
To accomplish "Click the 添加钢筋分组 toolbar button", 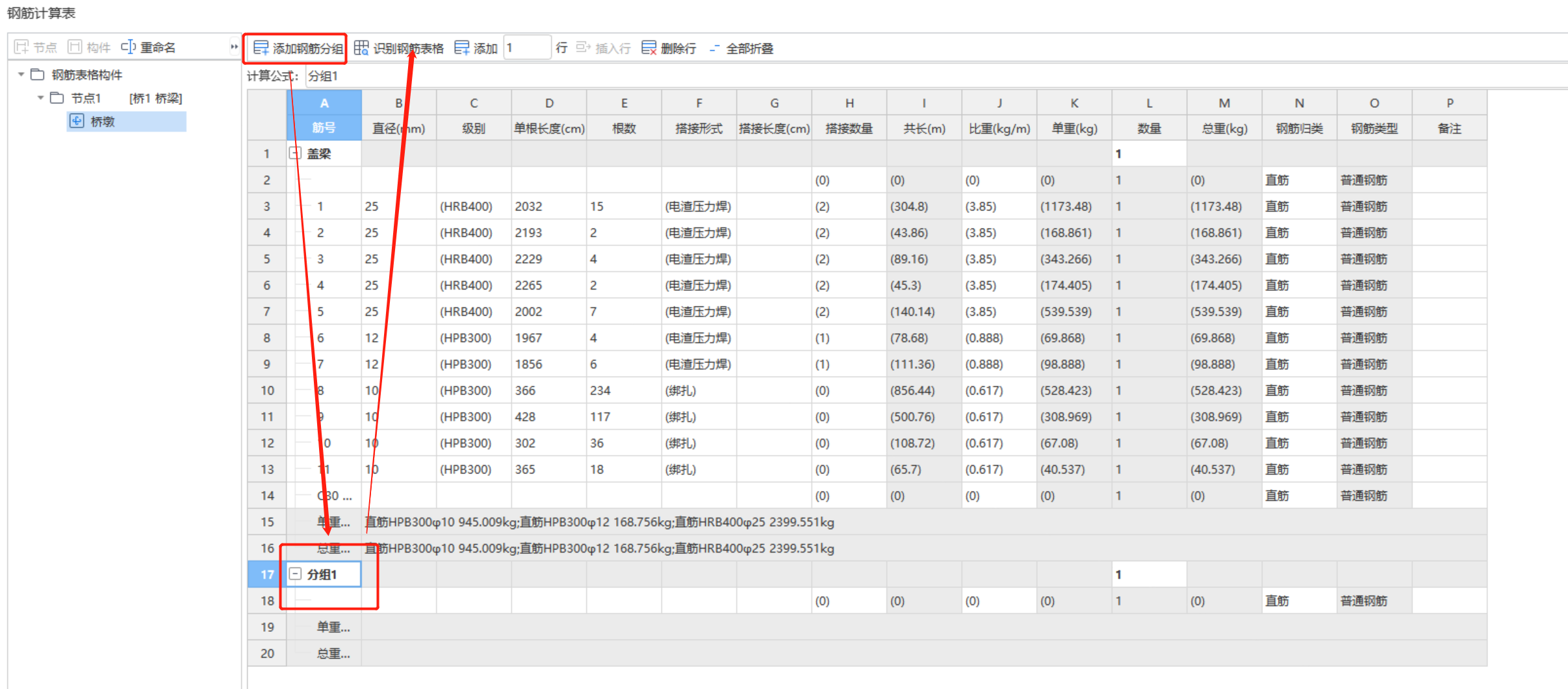I will click(298, 48).
